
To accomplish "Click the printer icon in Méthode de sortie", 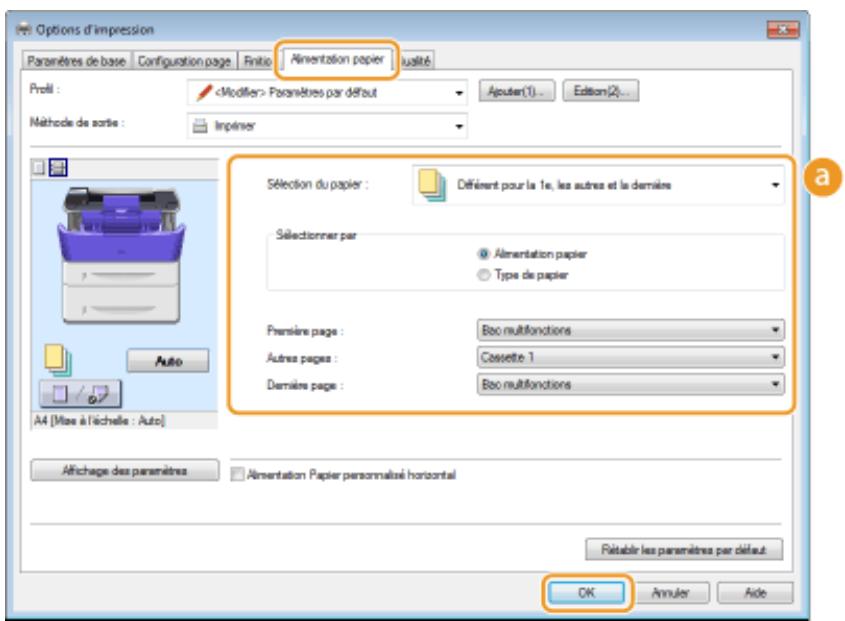I will (x=200, y=126).
